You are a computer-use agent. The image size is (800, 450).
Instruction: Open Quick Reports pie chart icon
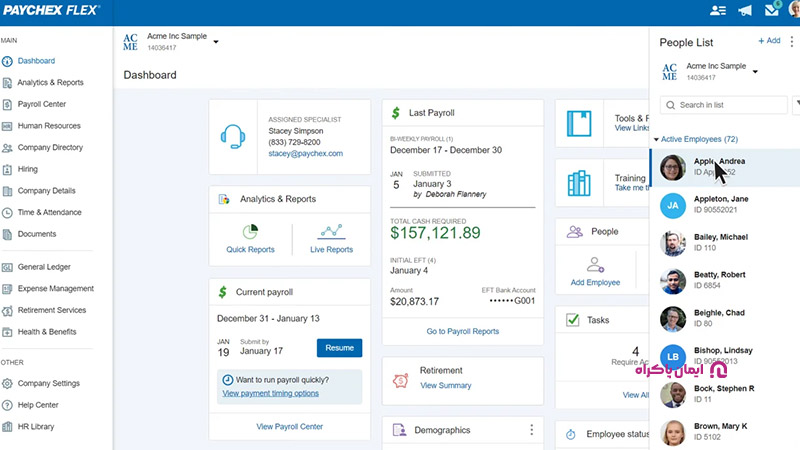point(250,232)
